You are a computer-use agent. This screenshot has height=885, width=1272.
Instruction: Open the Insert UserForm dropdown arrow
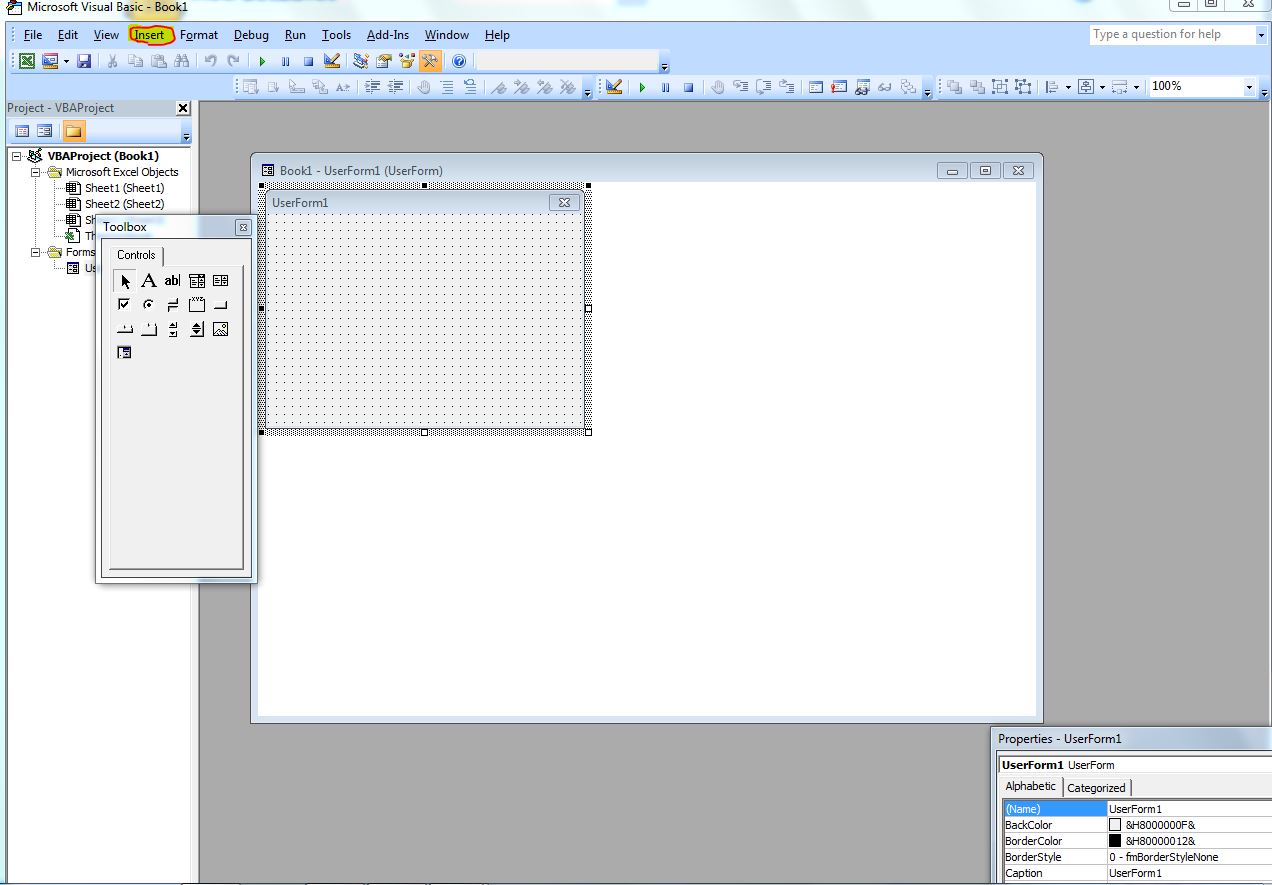point(64,61)
